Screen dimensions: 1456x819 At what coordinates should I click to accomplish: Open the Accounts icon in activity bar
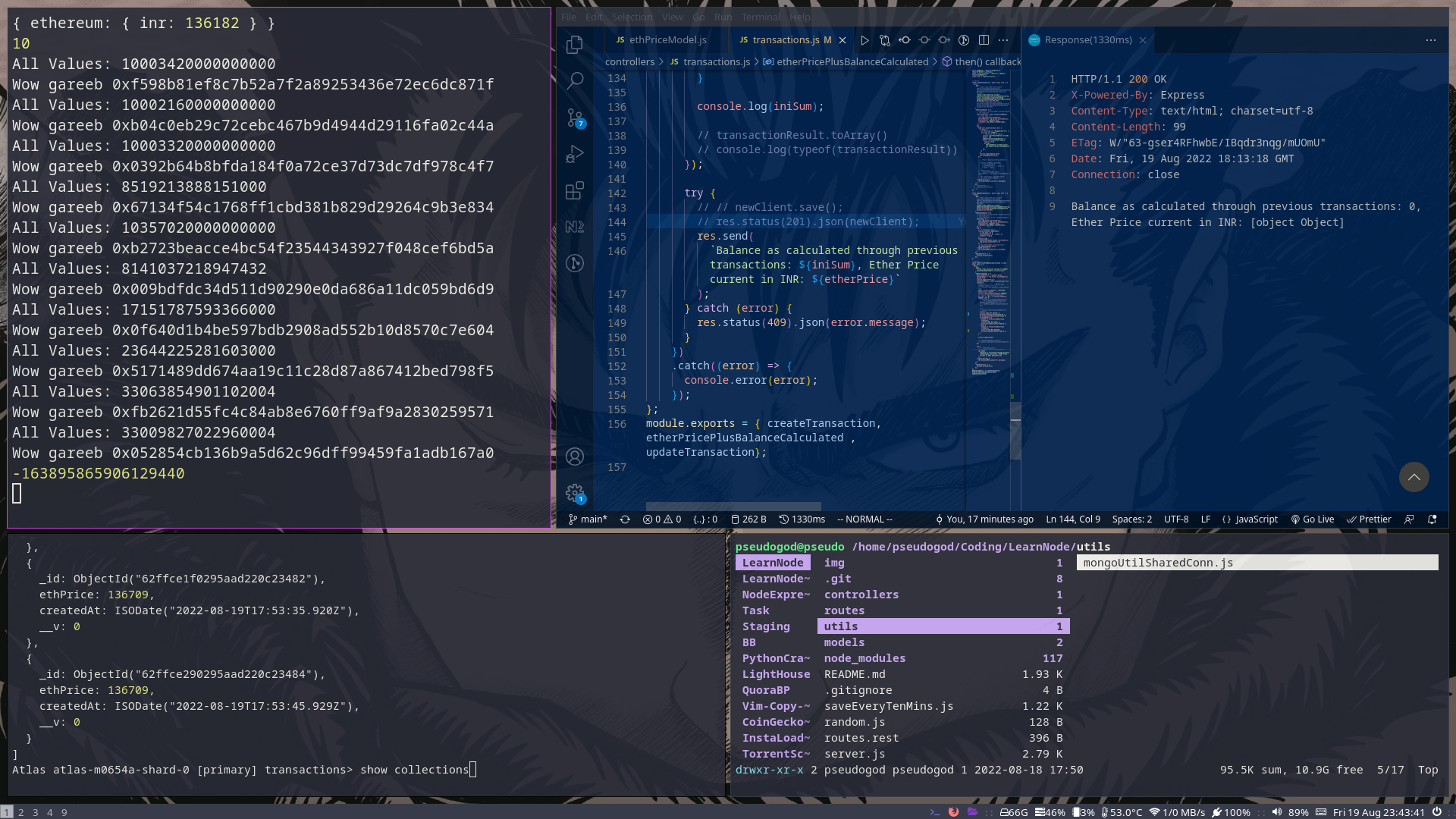(x=575, y=457)
